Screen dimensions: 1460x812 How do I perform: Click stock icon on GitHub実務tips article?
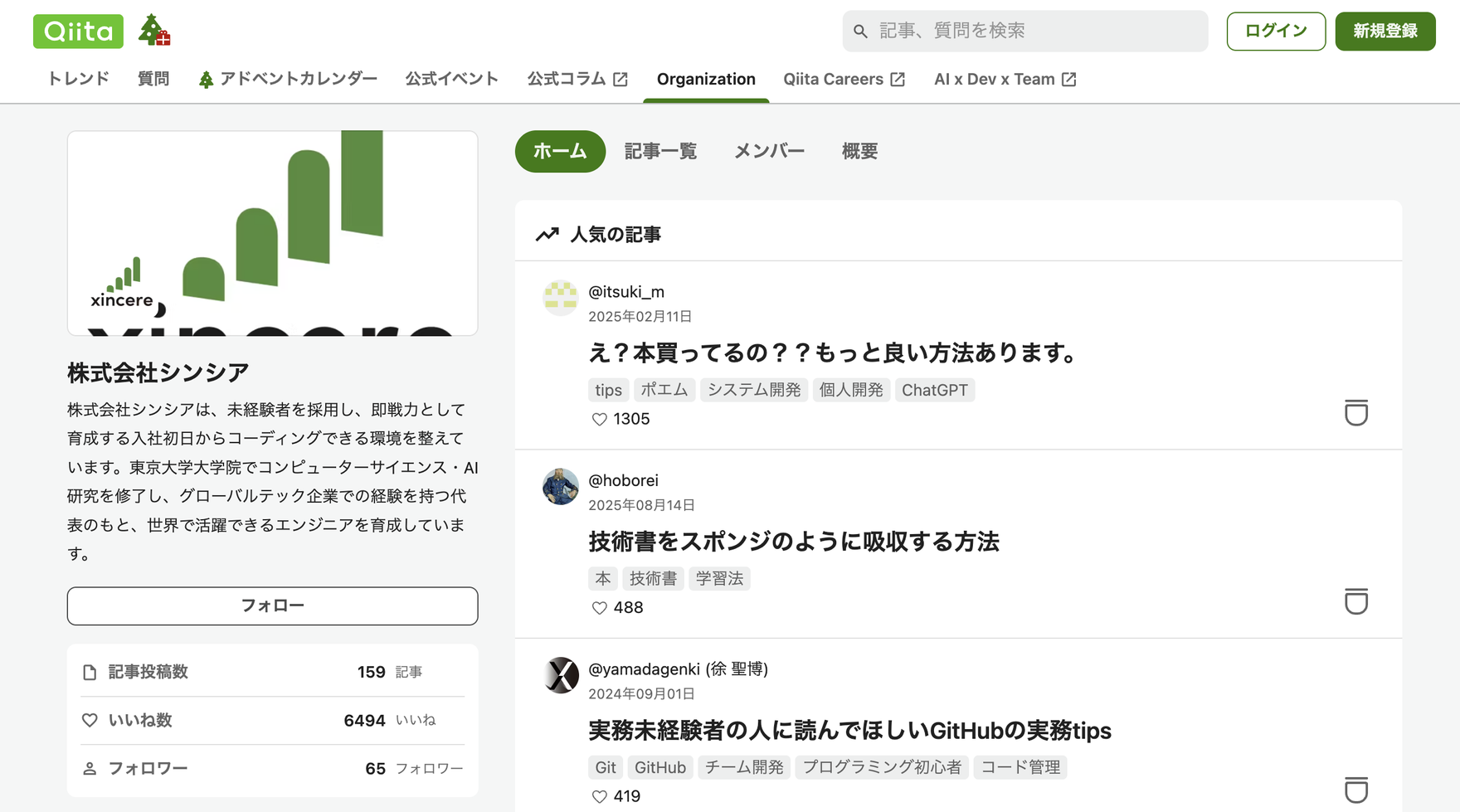[1355, 790]
